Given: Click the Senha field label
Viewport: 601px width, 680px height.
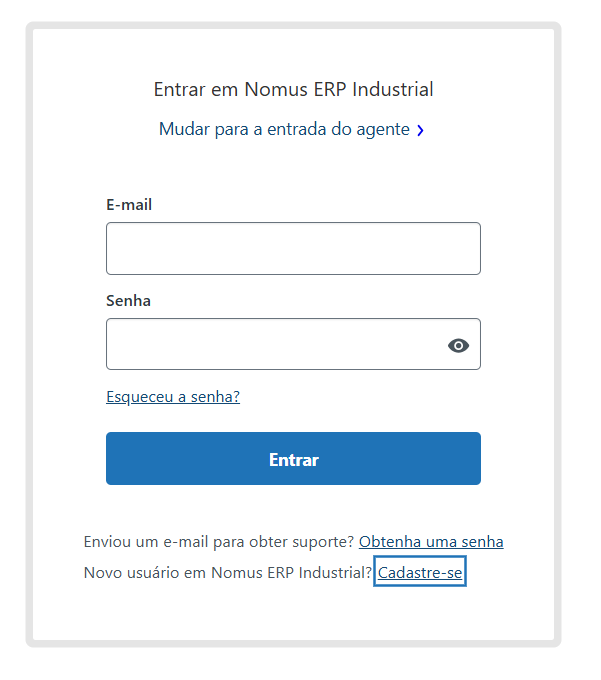Looking at the screenshot, I should click(128, 301).
